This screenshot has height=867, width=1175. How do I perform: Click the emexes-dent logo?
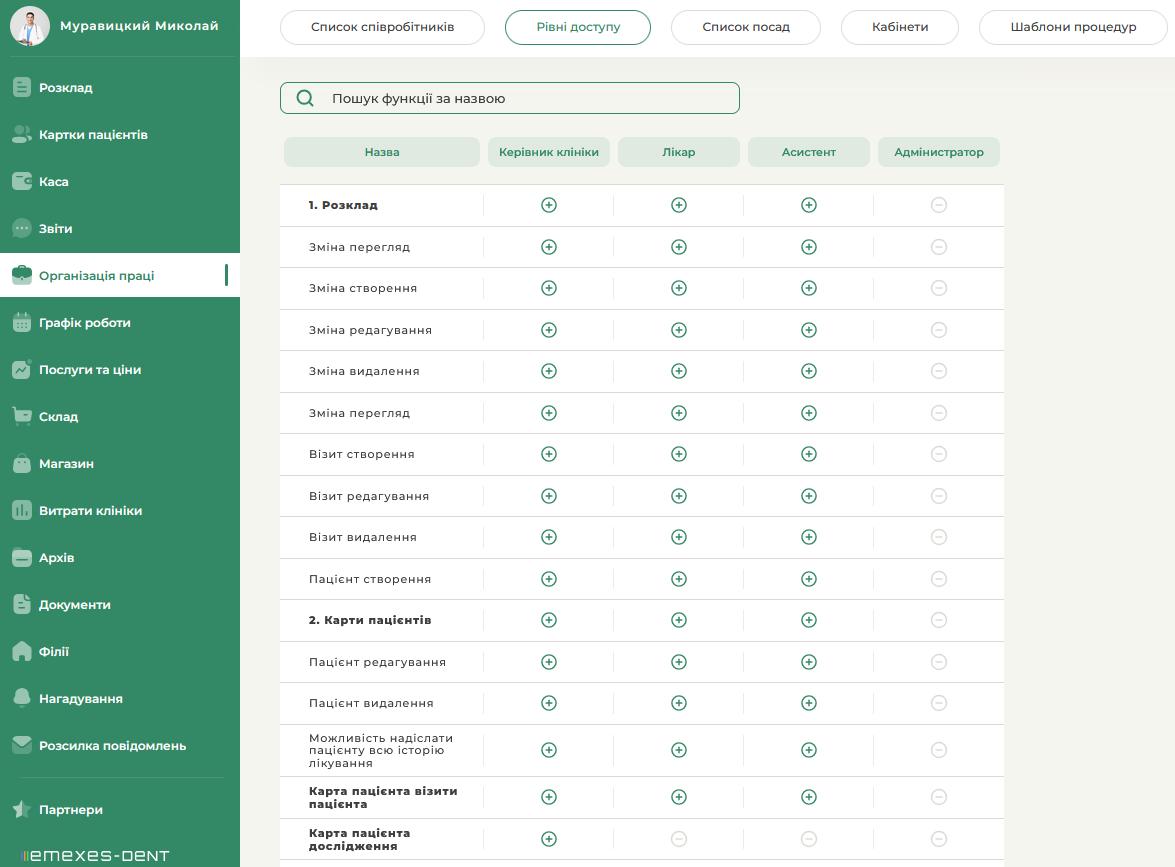click(95, 855)
